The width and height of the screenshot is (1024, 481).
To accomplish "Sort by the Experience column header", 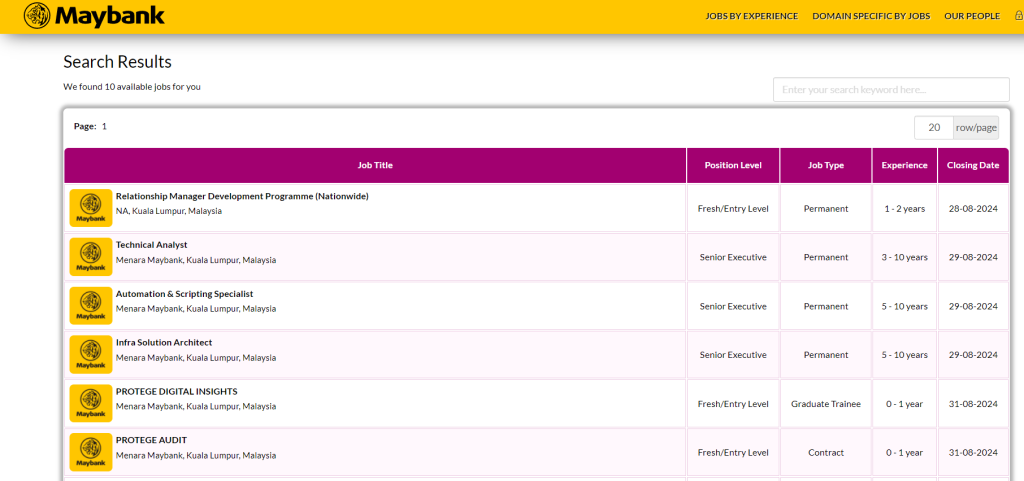I will 904,166.
